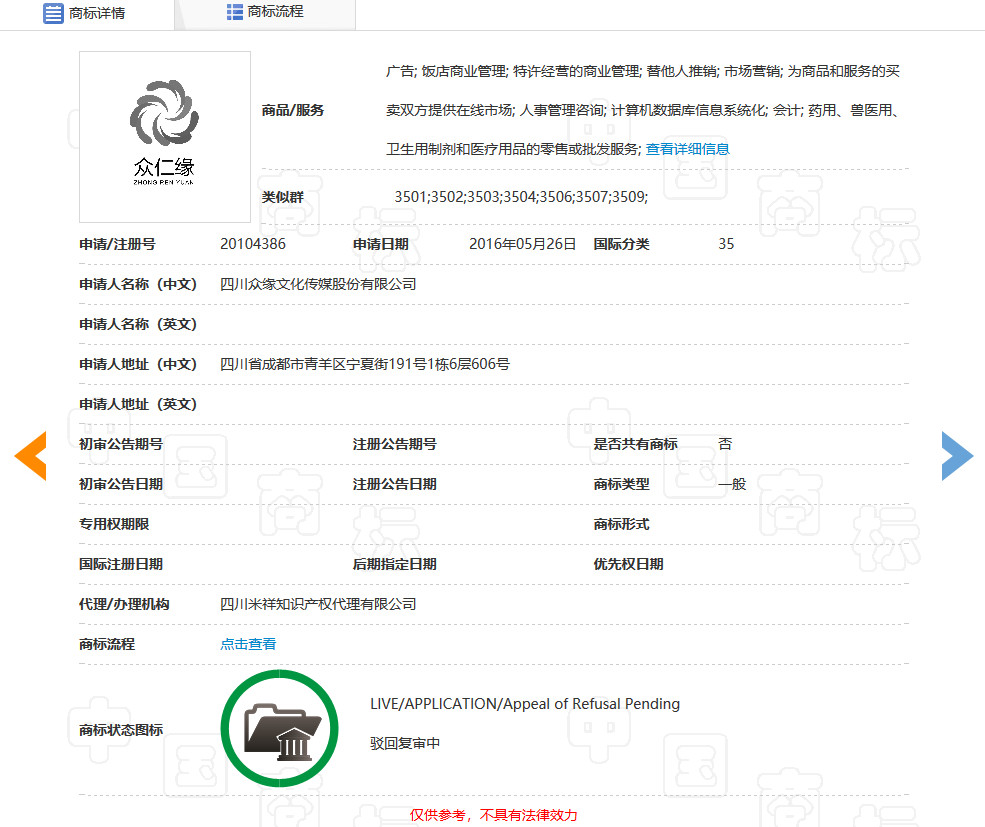This screenshot has width=985, height=827.
Task: Open the 众仁缘 trademark logo image
Action: click(x=165, y=137)
